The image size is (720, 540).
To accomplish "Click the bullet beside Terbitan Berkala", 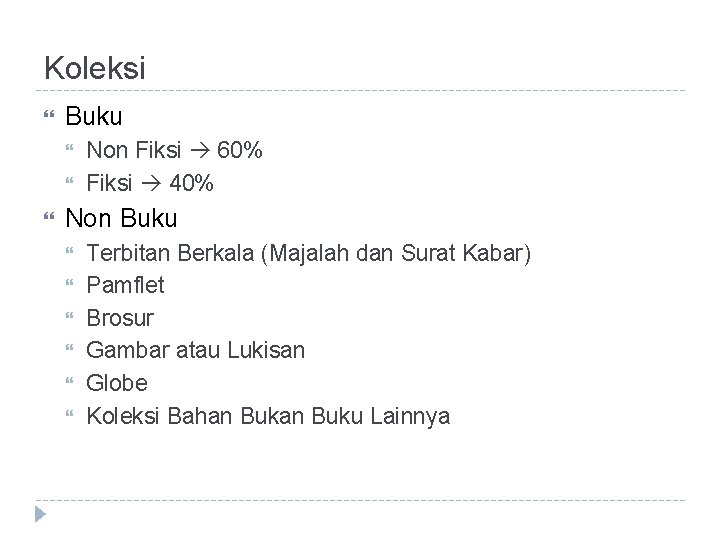I will tap(69, 250).
